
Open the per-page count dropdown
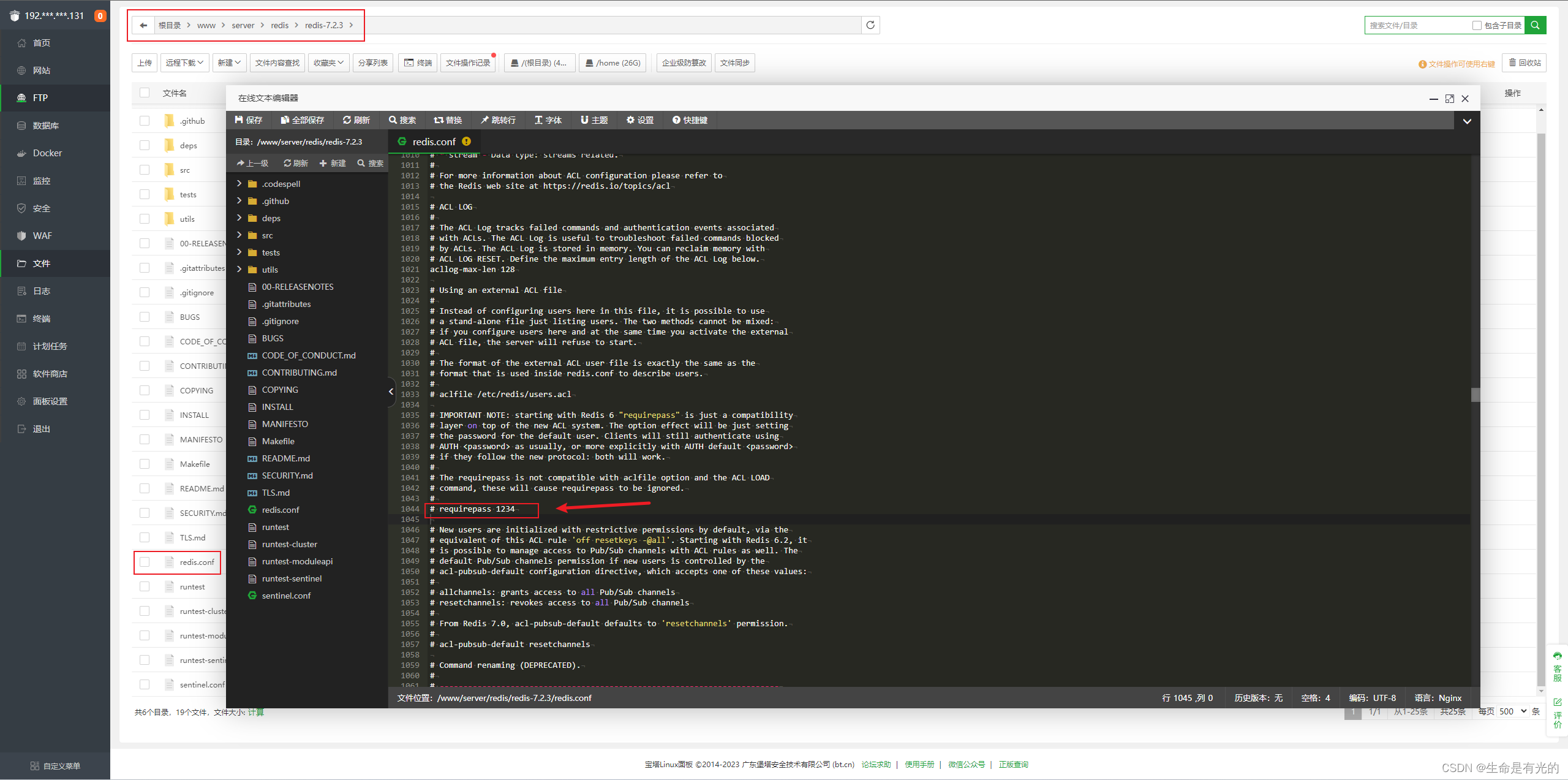1513,711
